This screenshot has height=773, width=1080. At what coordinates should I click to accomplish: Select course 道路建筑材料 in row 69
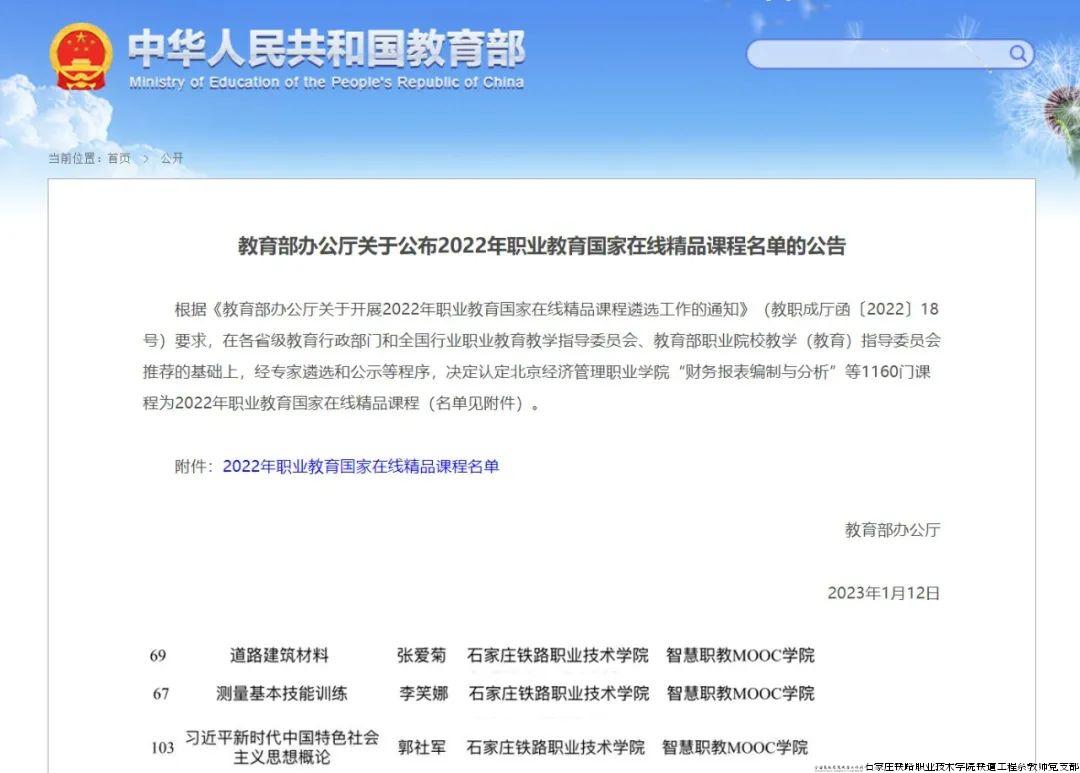(279, 656)
